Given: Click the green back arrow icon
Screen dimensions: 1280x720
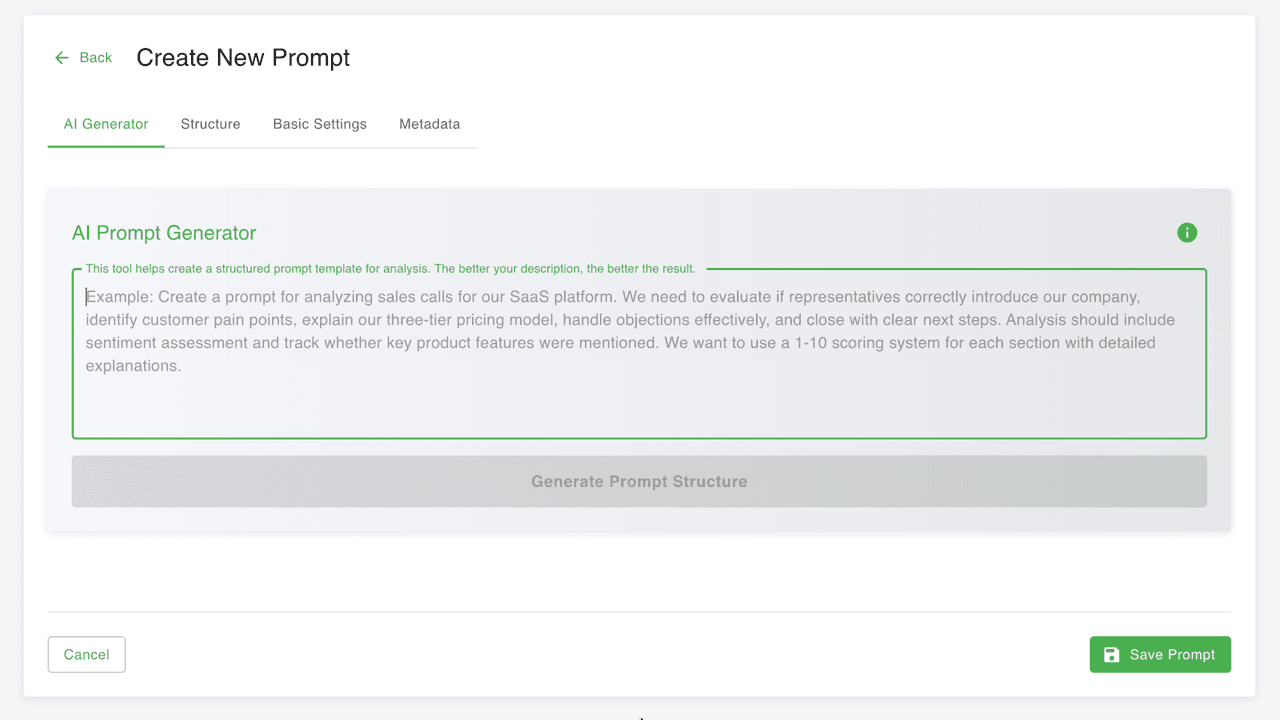Looking at the screenshot, I should click(61, 57).
